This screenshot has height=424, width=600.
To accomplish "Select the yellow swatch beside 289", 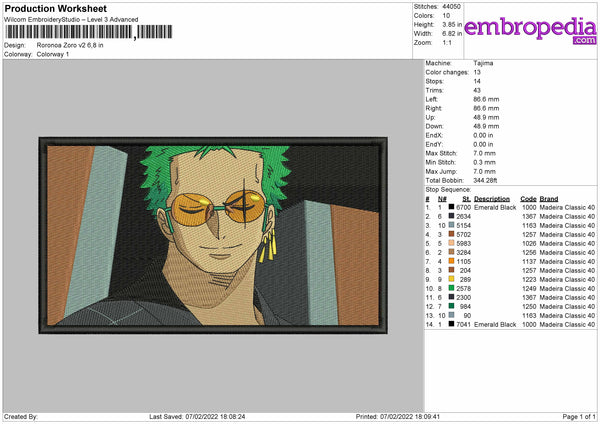I will tap(451, 279).
